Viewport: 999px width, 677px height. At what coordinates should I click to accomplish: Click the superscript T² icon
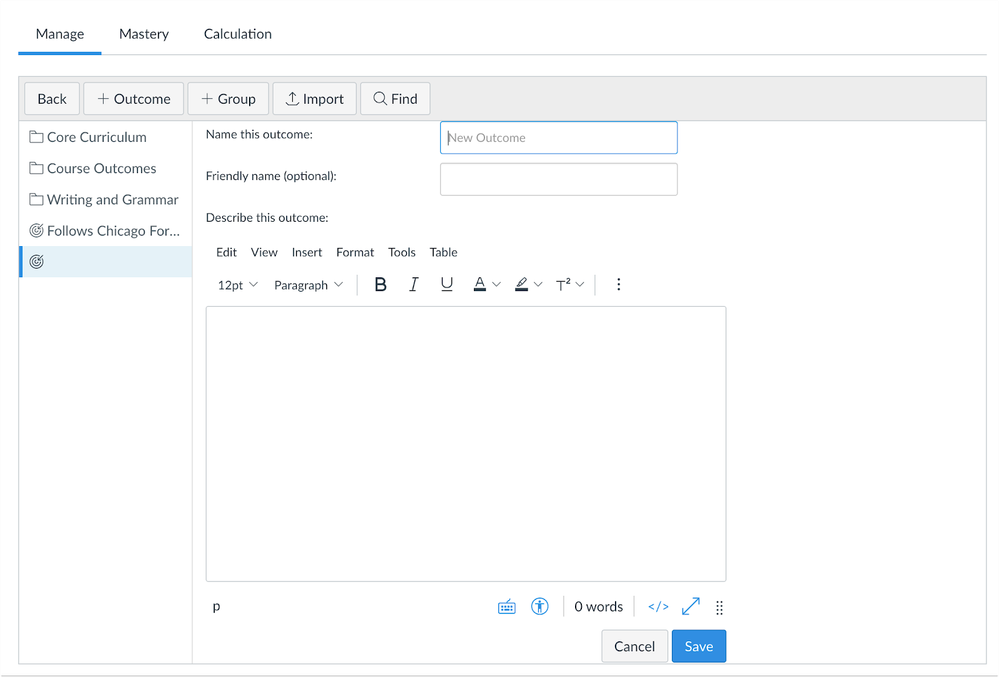(563, 285)
